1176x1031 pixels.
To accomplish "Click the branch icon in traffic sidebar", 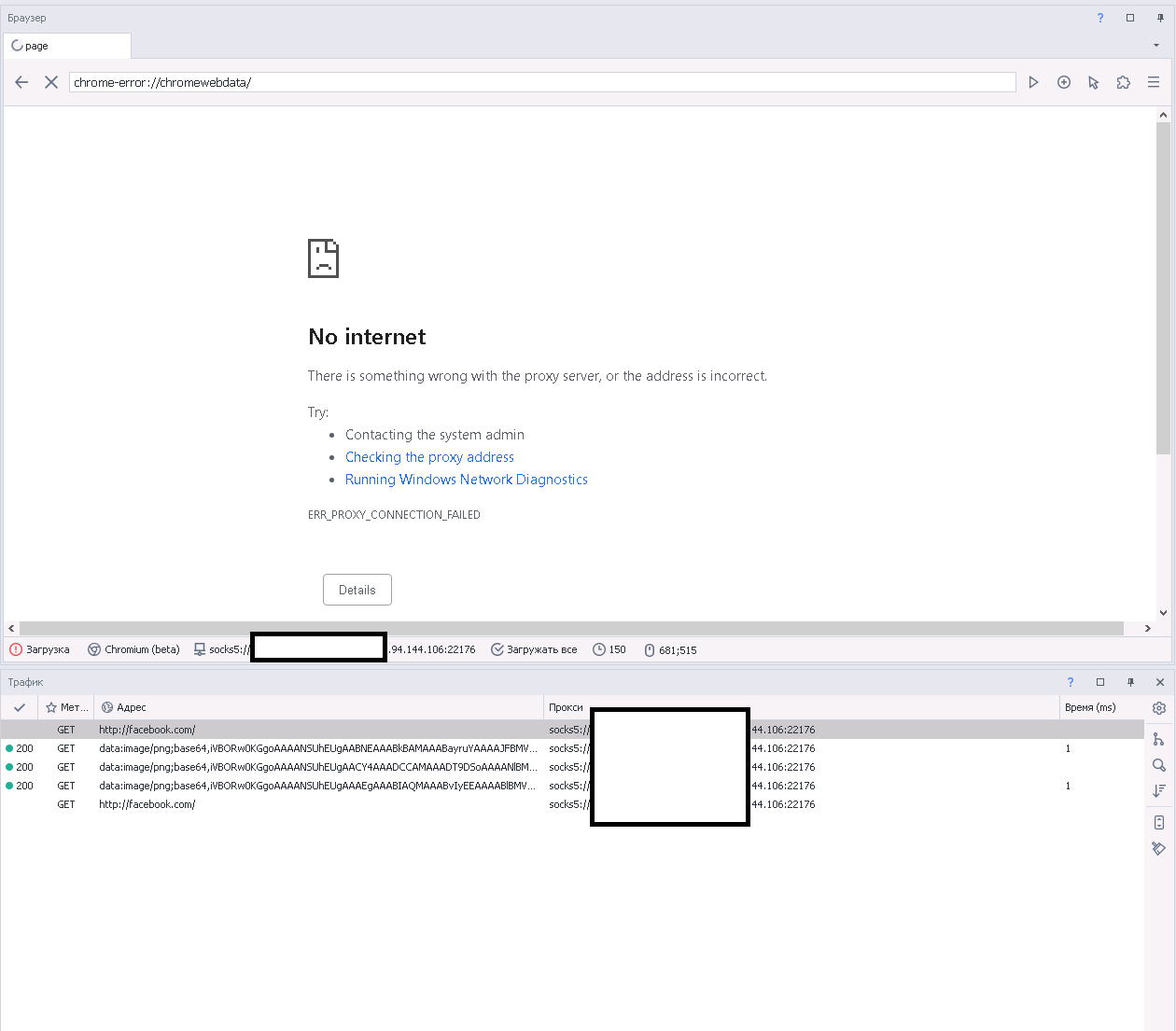I will 1159,739.
